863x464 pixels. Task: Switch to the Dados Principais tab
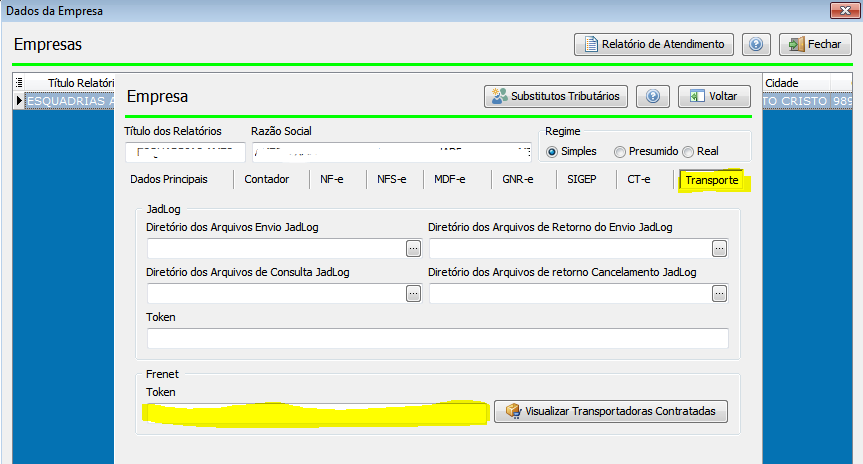pos(169,180)
